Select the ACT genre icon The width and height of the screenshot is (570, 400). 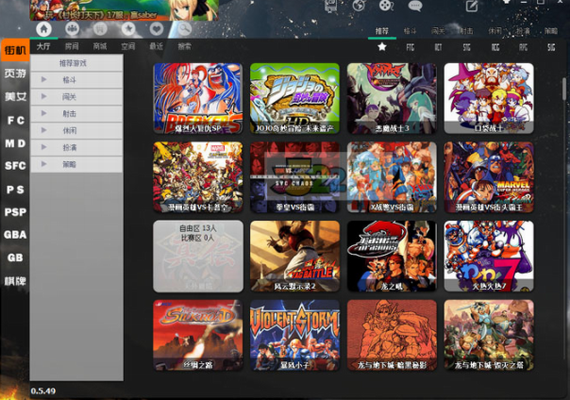[438, 47]
